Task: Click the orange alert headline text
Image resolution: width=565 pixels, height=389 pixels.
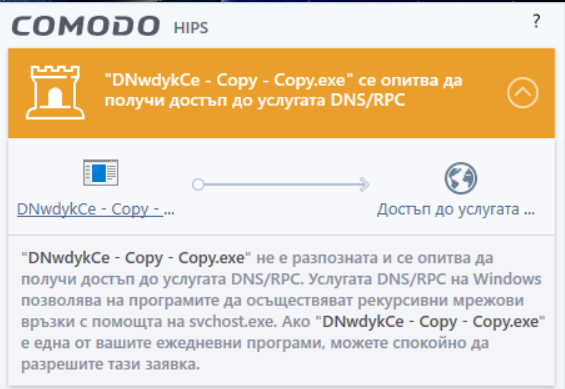Action: pyautogui.click(x=283, y=90)
